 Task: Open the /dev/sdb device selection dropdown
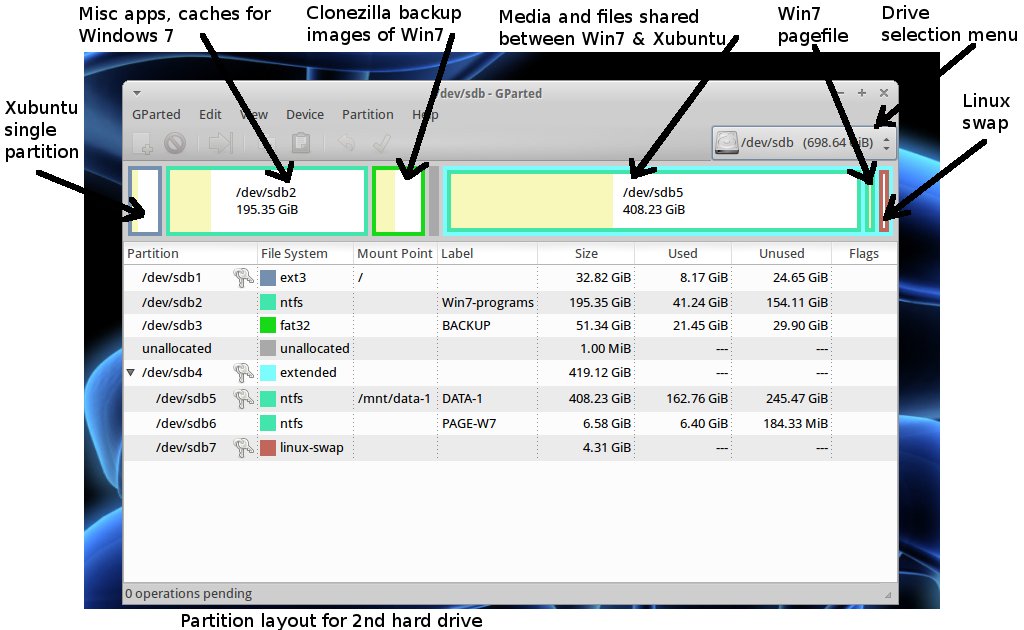(802, 142)
